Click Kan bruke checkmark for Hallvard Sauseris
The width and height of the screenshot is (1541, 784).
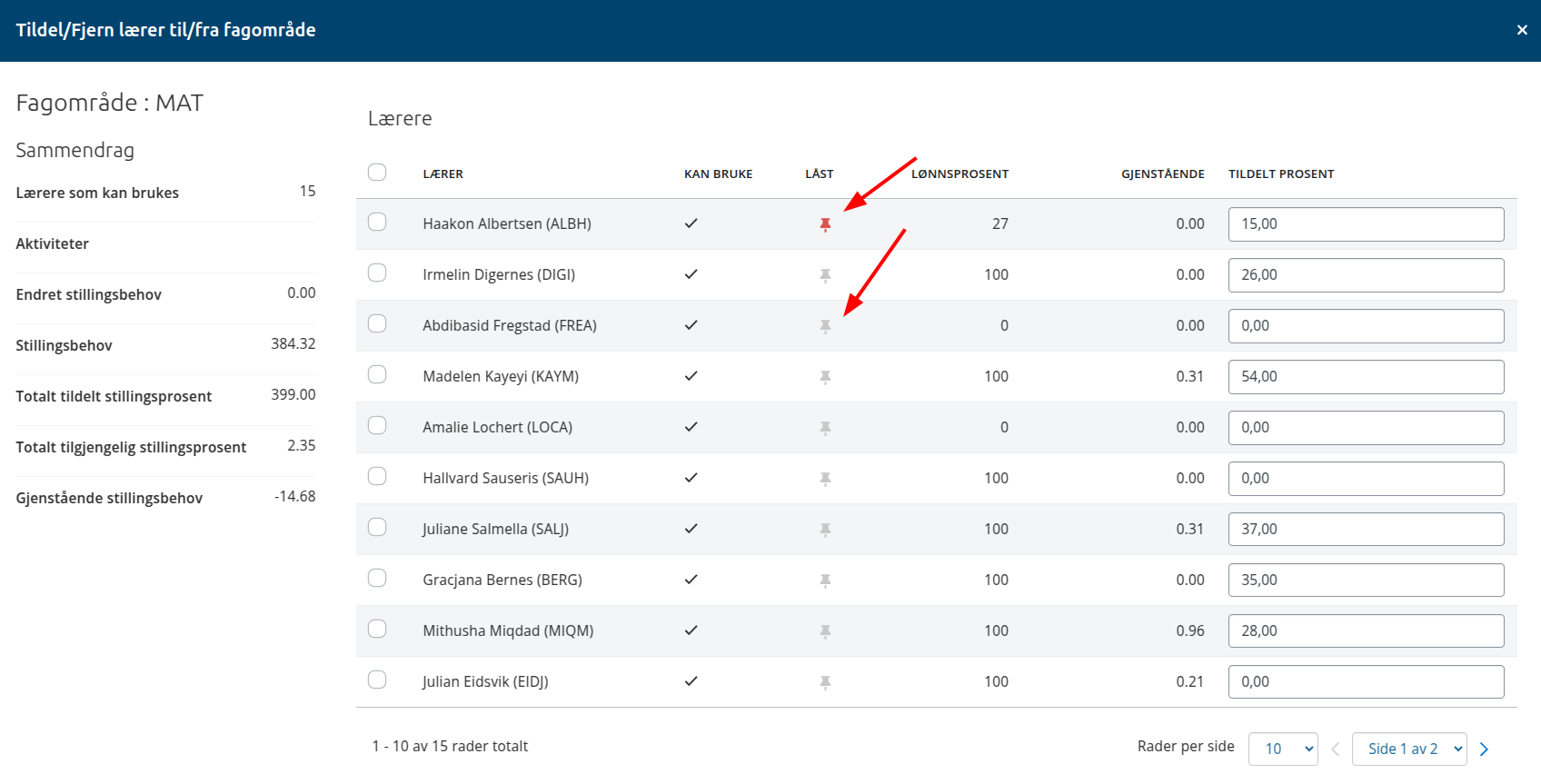(691, 478)
